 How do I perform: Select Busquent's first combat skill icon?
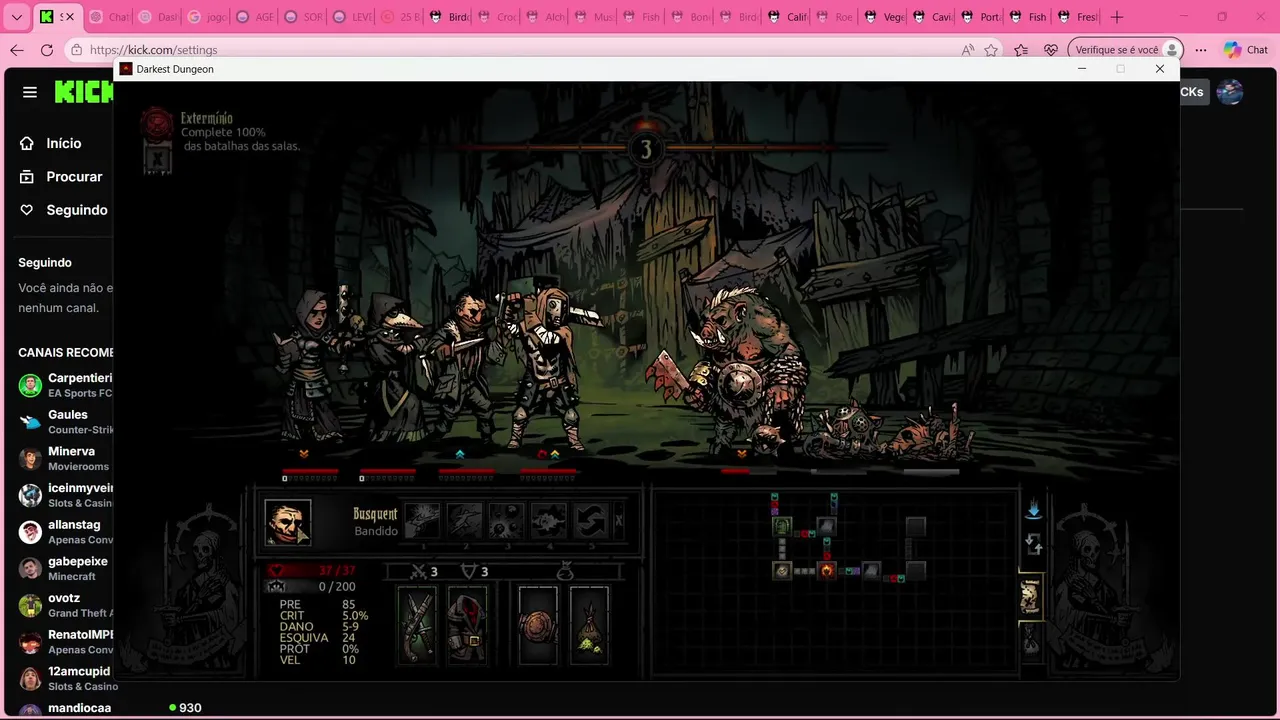pos(422,521)
